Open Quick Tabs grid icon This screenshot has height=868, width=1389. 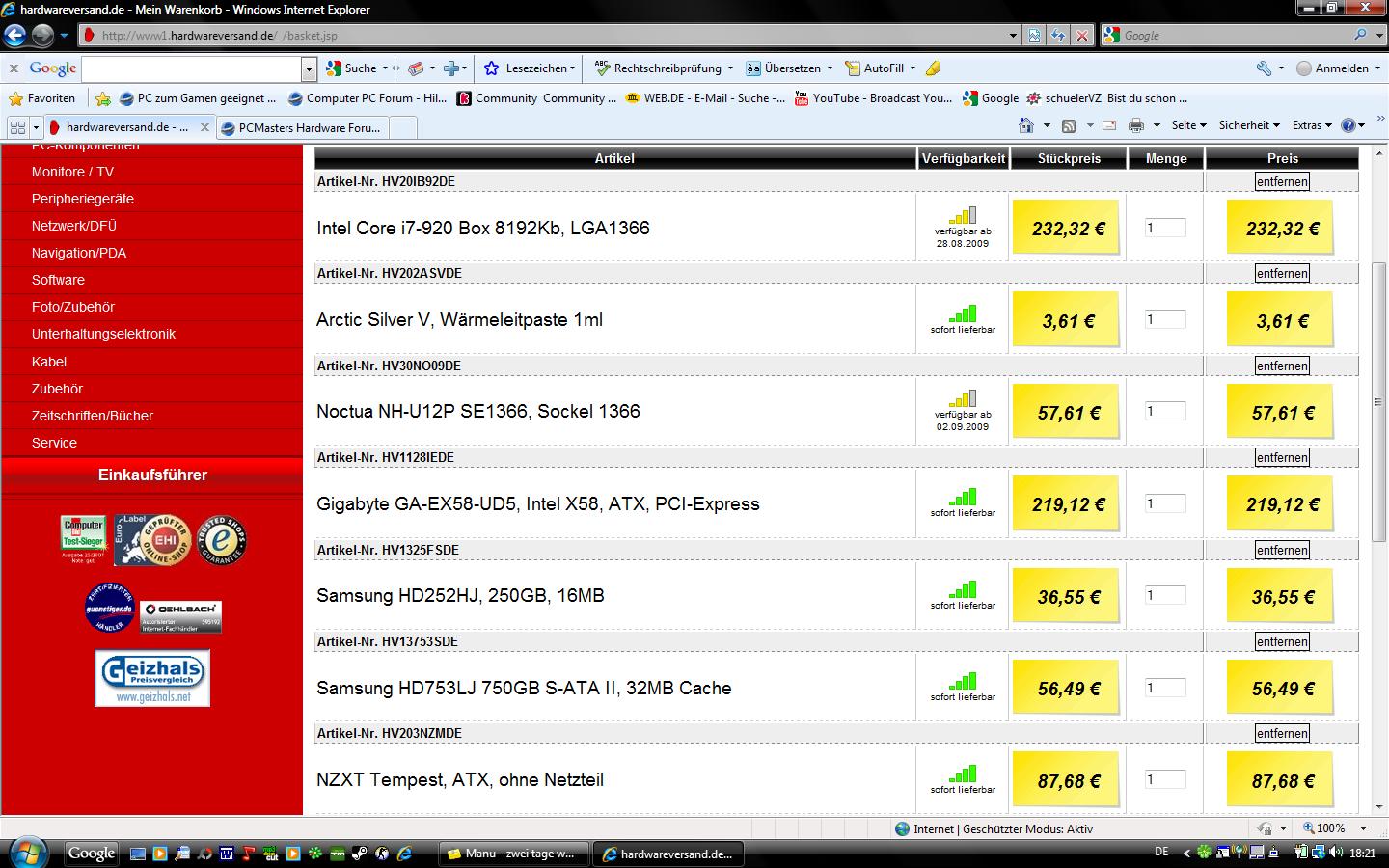17,127
